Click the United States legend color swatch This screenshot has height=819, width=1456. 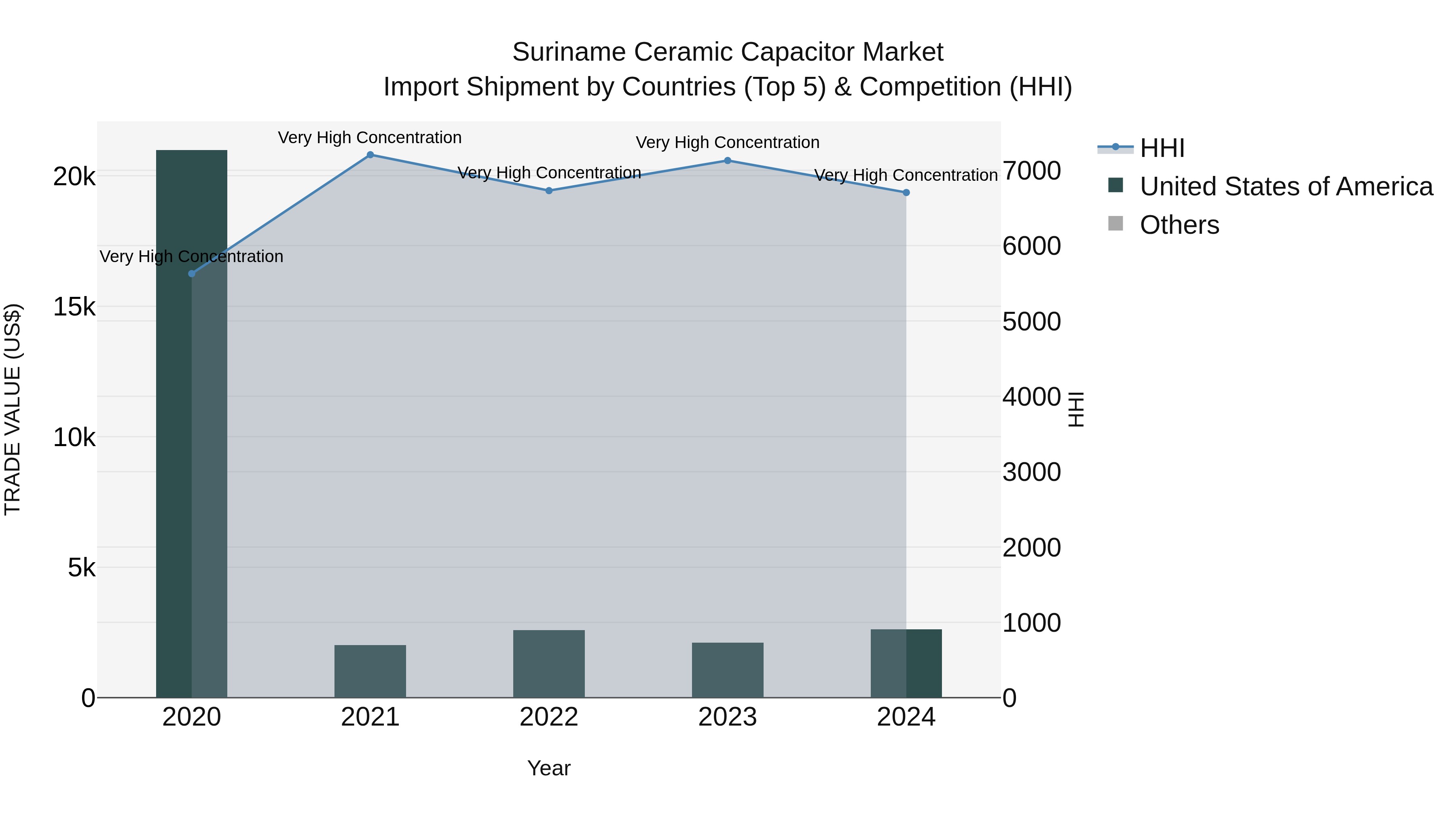pos(1116,185)
